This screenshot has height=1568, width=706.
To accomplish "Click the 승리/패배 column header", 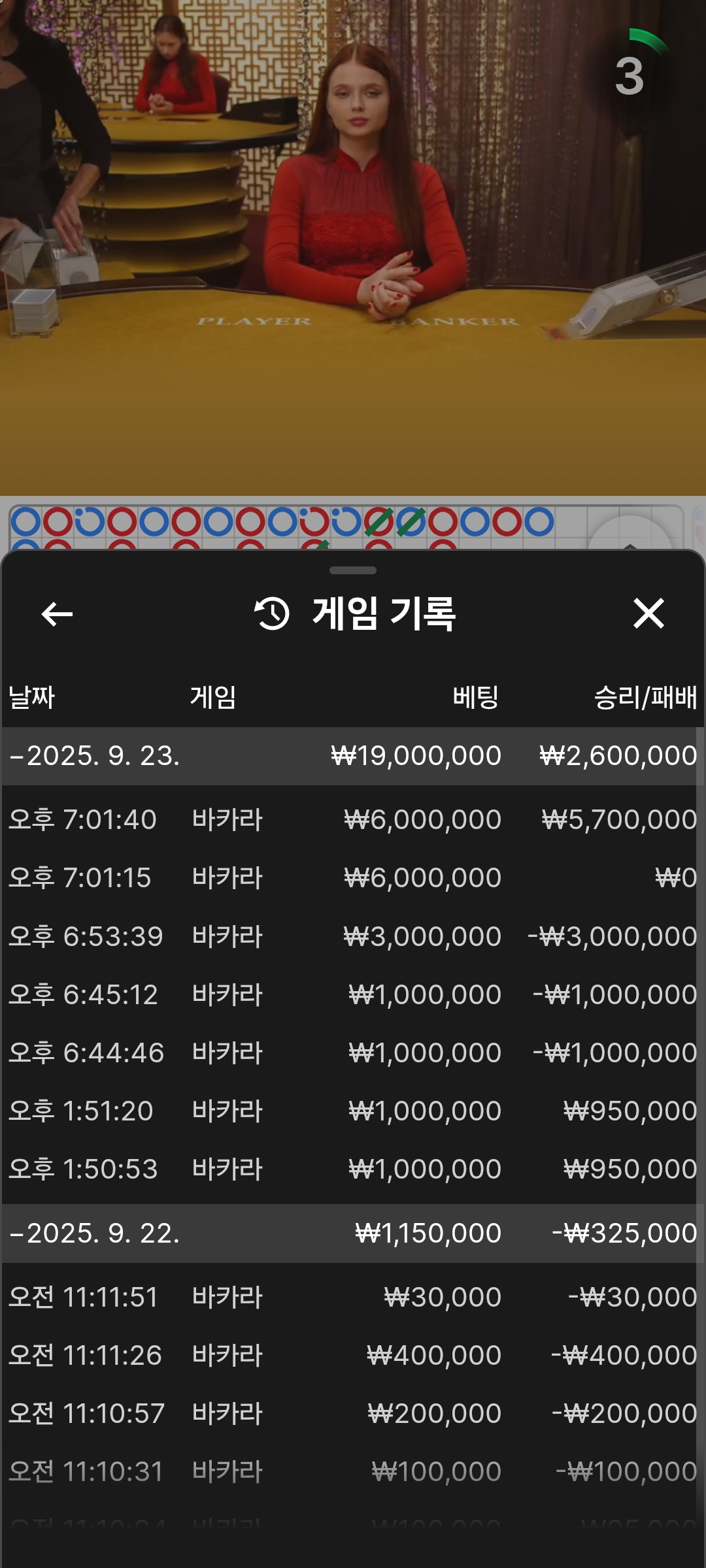I will coord(645,697).
